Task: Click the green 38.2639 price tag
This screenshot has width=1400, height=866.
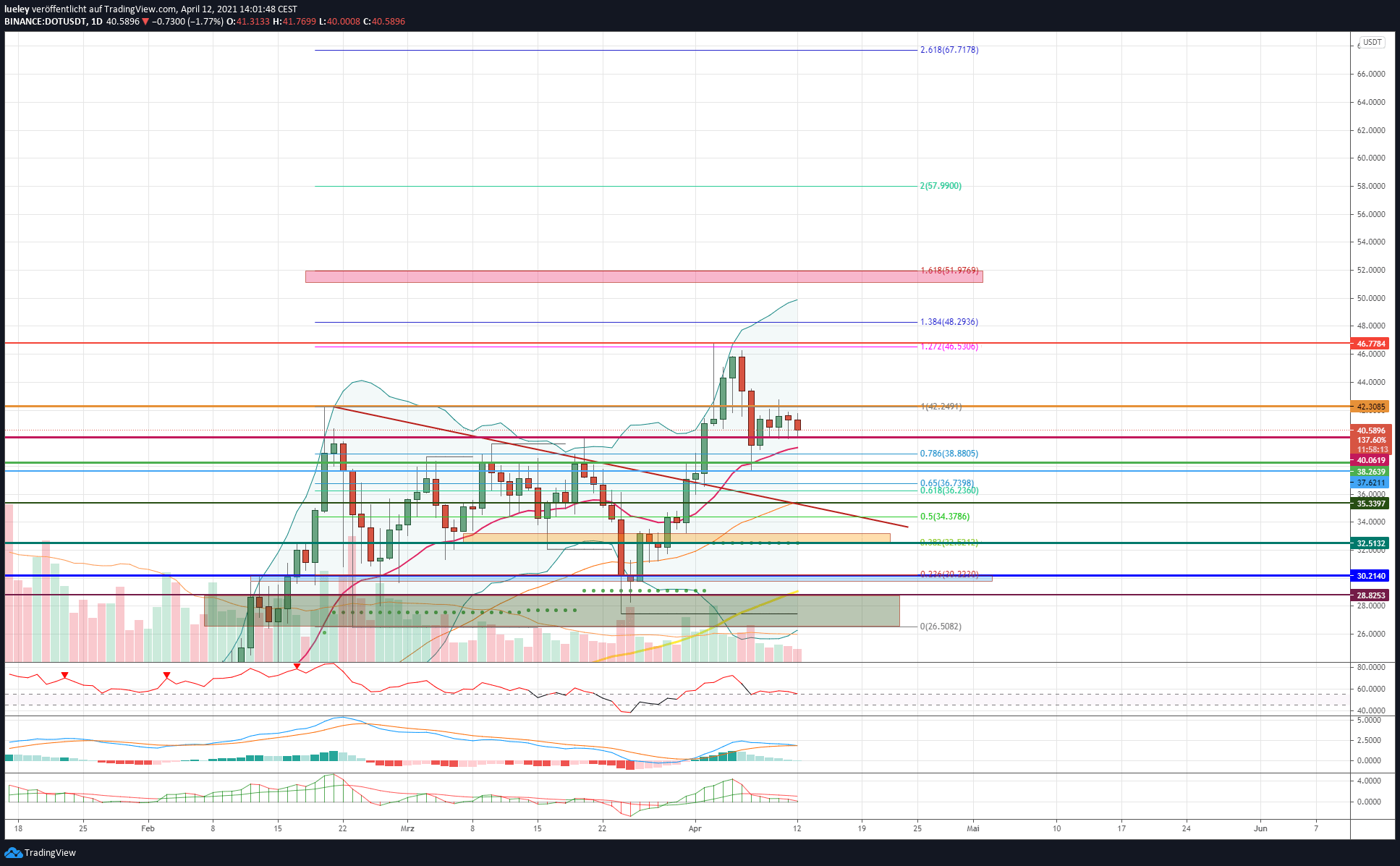Action: click(1371, 472)
